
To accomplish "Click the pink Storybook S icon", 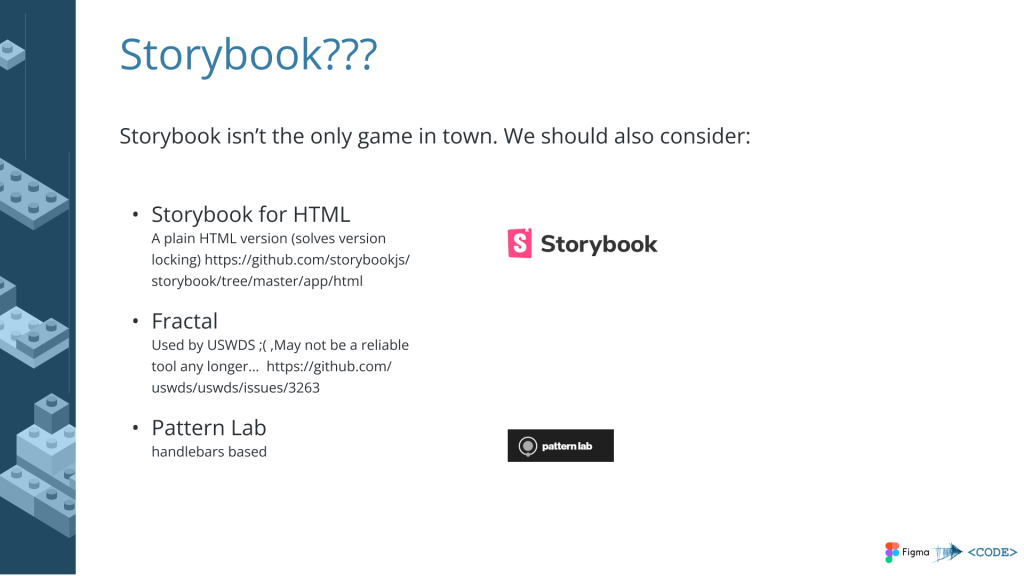I will [x=520, y=244].
